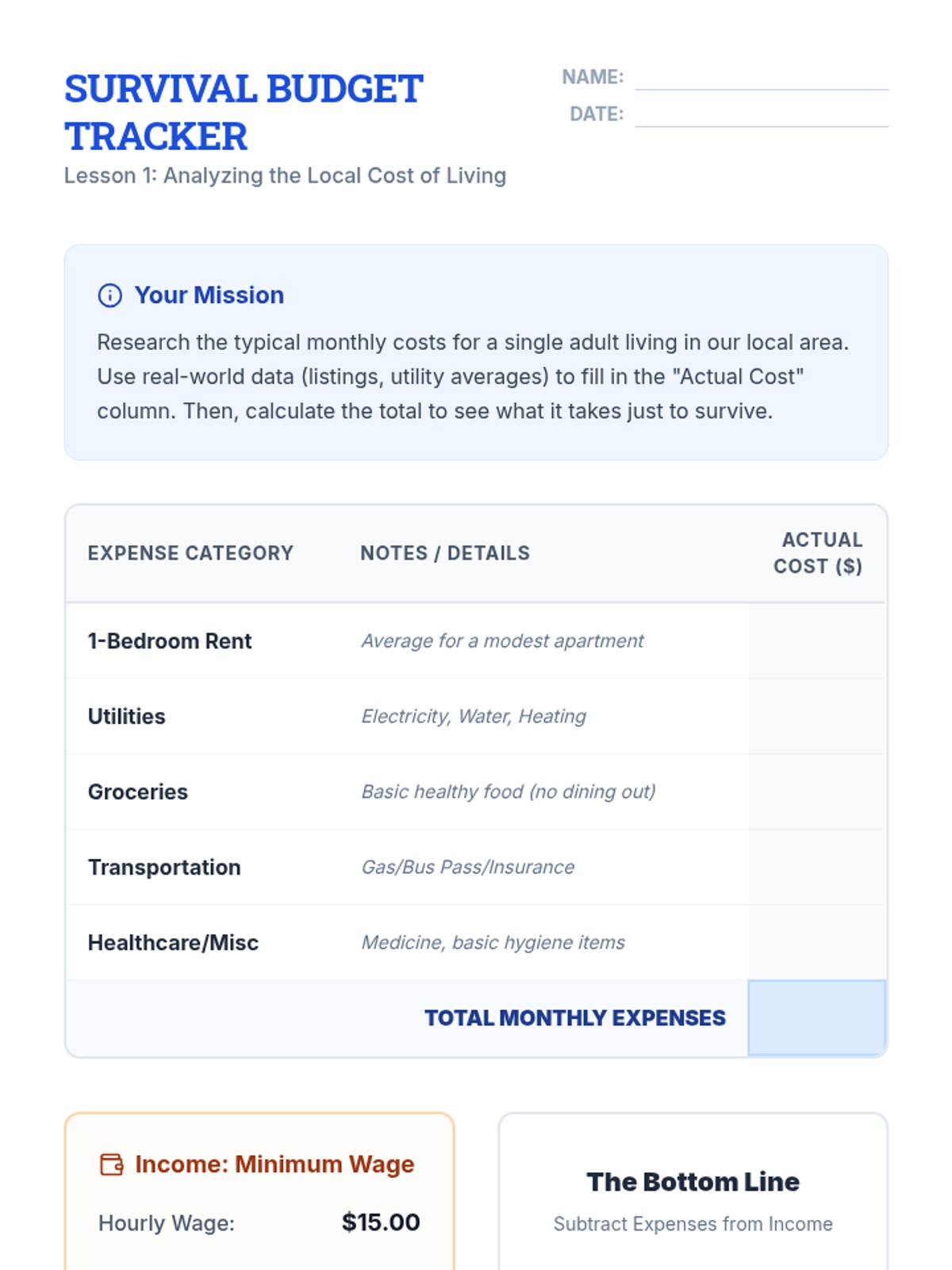Select the Healthcare/Misc actual cost cell
Image resolution: width=952 pixels, height=1270 pixels.
point(816,942)
